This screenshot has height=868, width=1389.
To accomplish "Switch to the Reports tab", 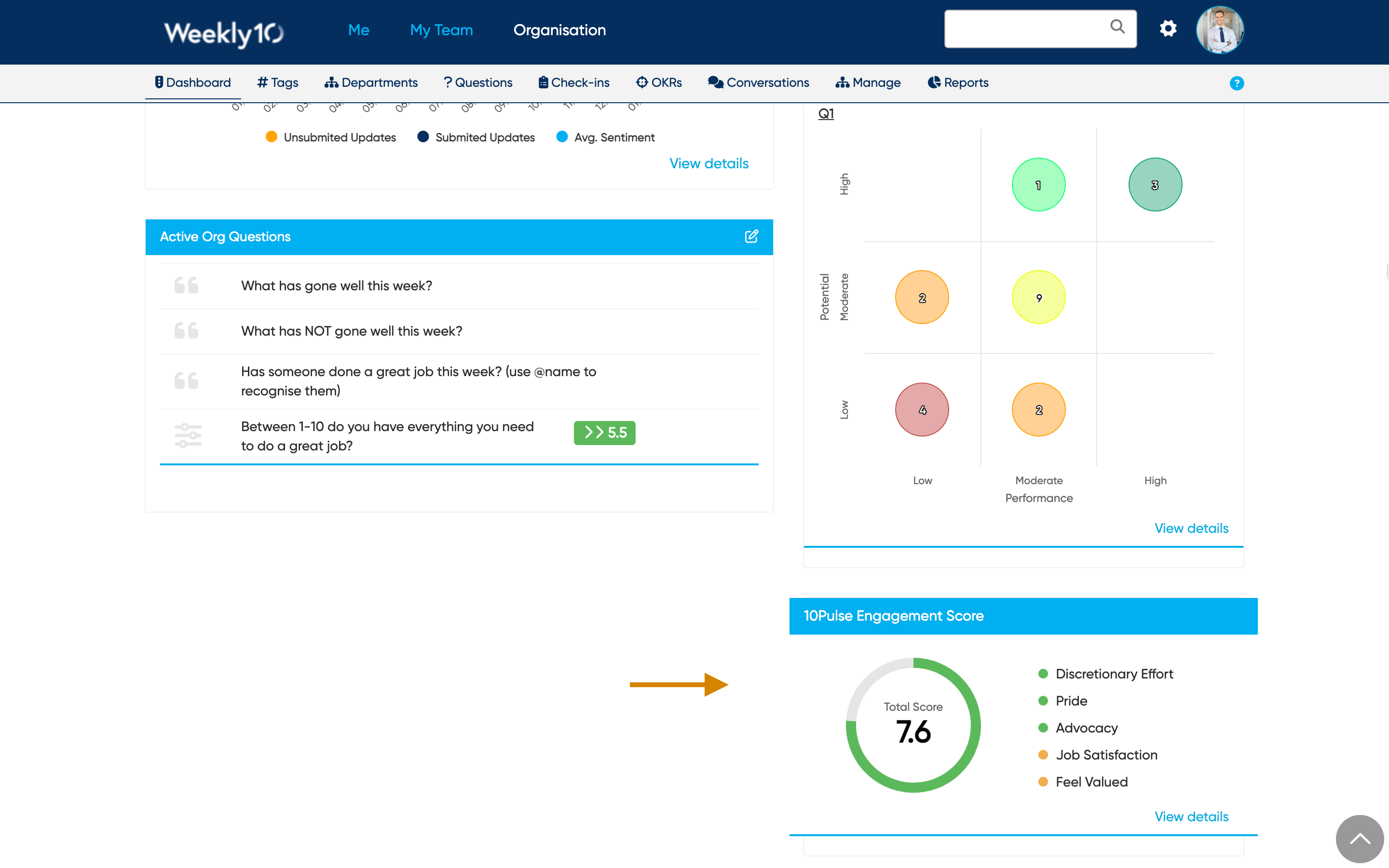I will 958,82.
